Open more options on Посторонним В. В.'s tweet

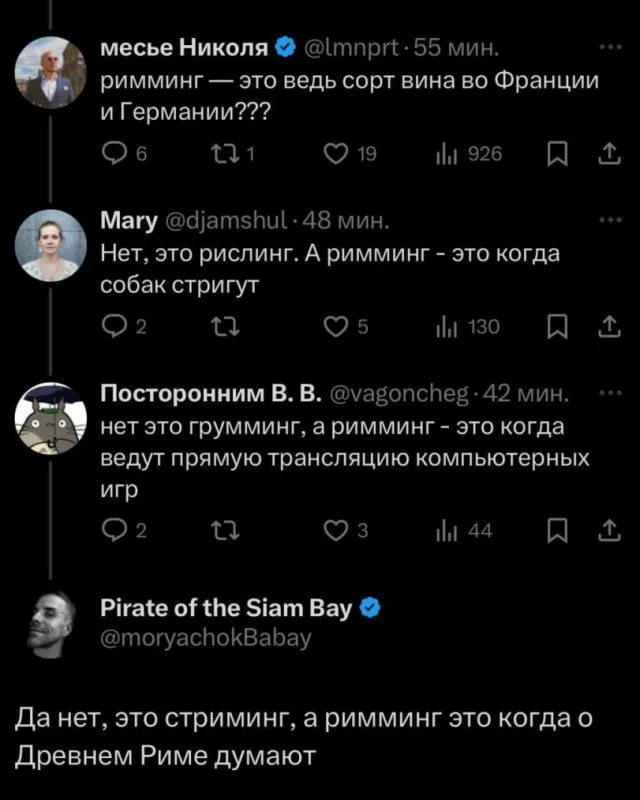click(x=606, y=395)
